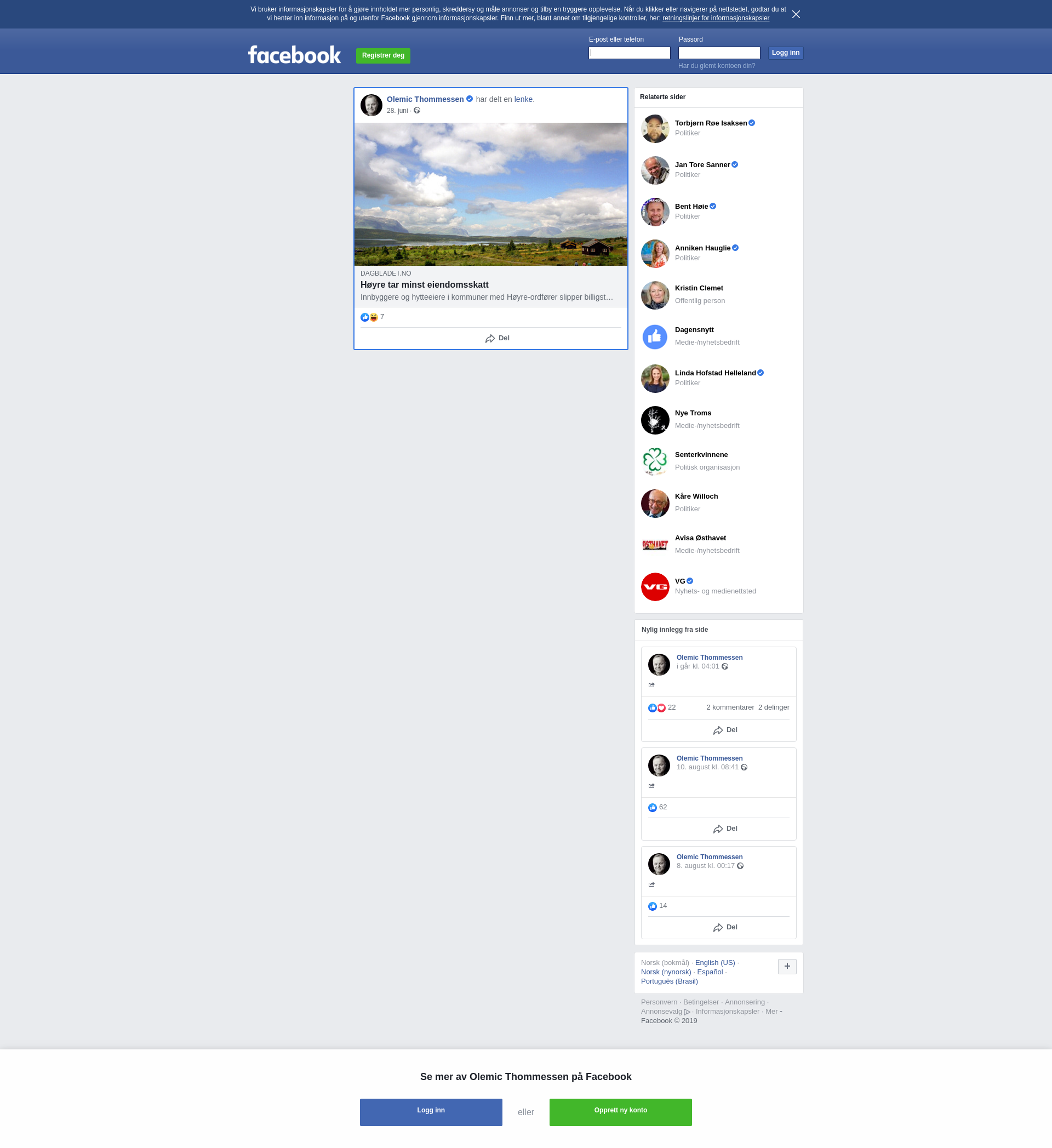The width and height of the screenshot is (1052, 1148).
Task: Click the Avisa Østhavet logo
Action: pos(655,545)
